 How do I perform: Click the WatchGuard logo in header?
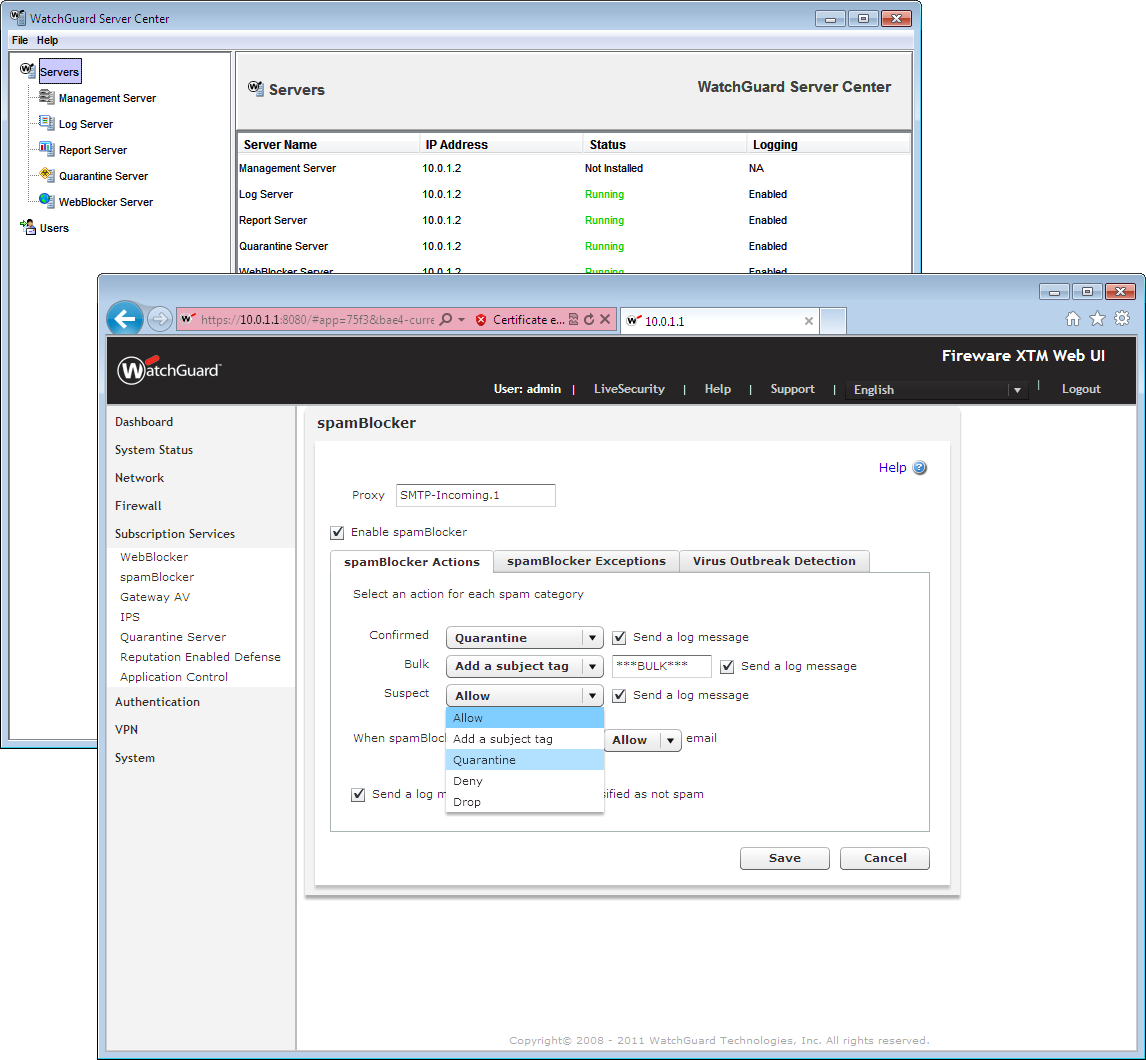pyautogui.click(x=170, y=369)
